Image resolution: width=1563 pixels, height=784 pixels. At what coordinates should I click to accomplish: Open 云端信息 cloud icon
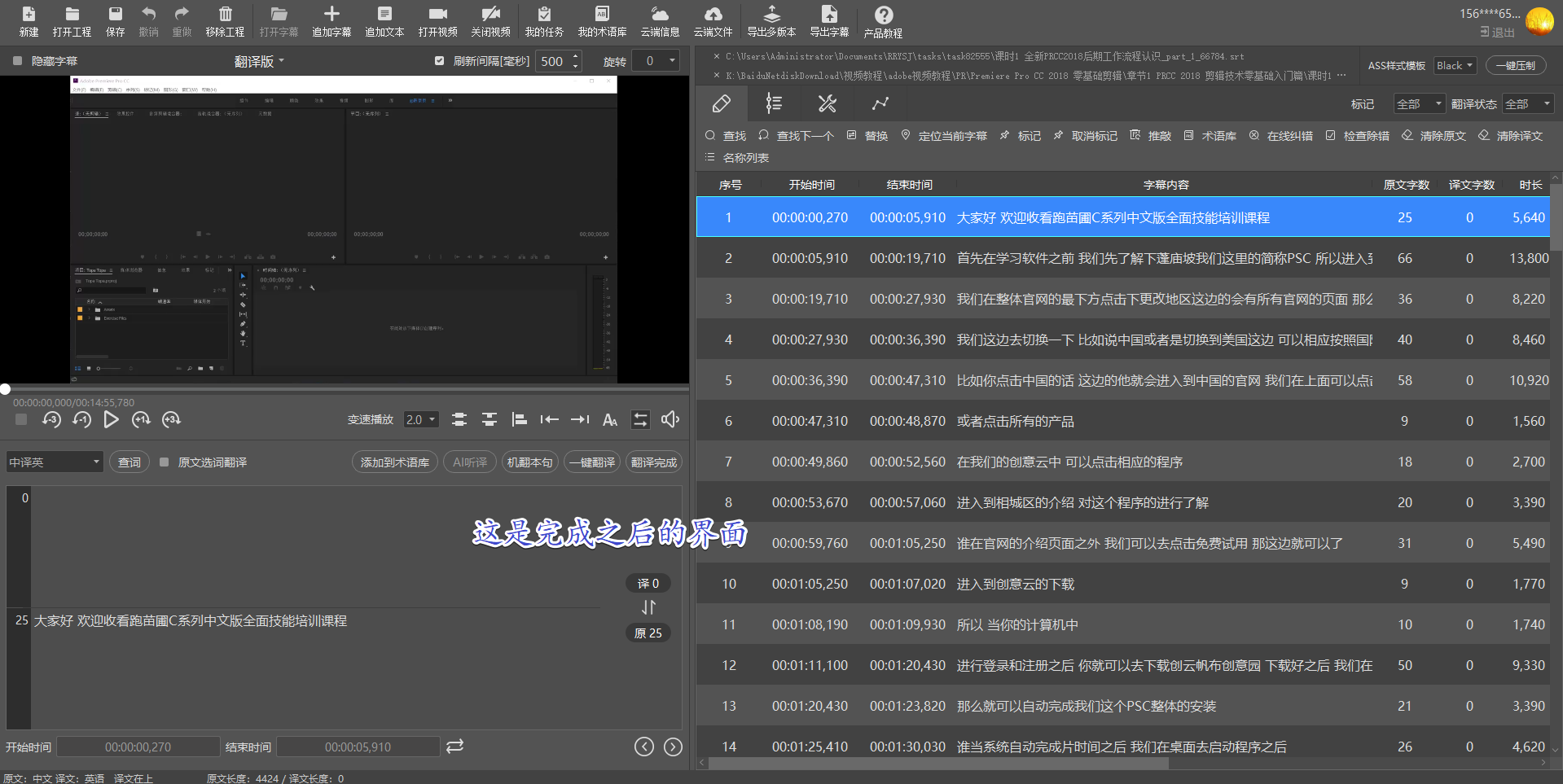660,22
